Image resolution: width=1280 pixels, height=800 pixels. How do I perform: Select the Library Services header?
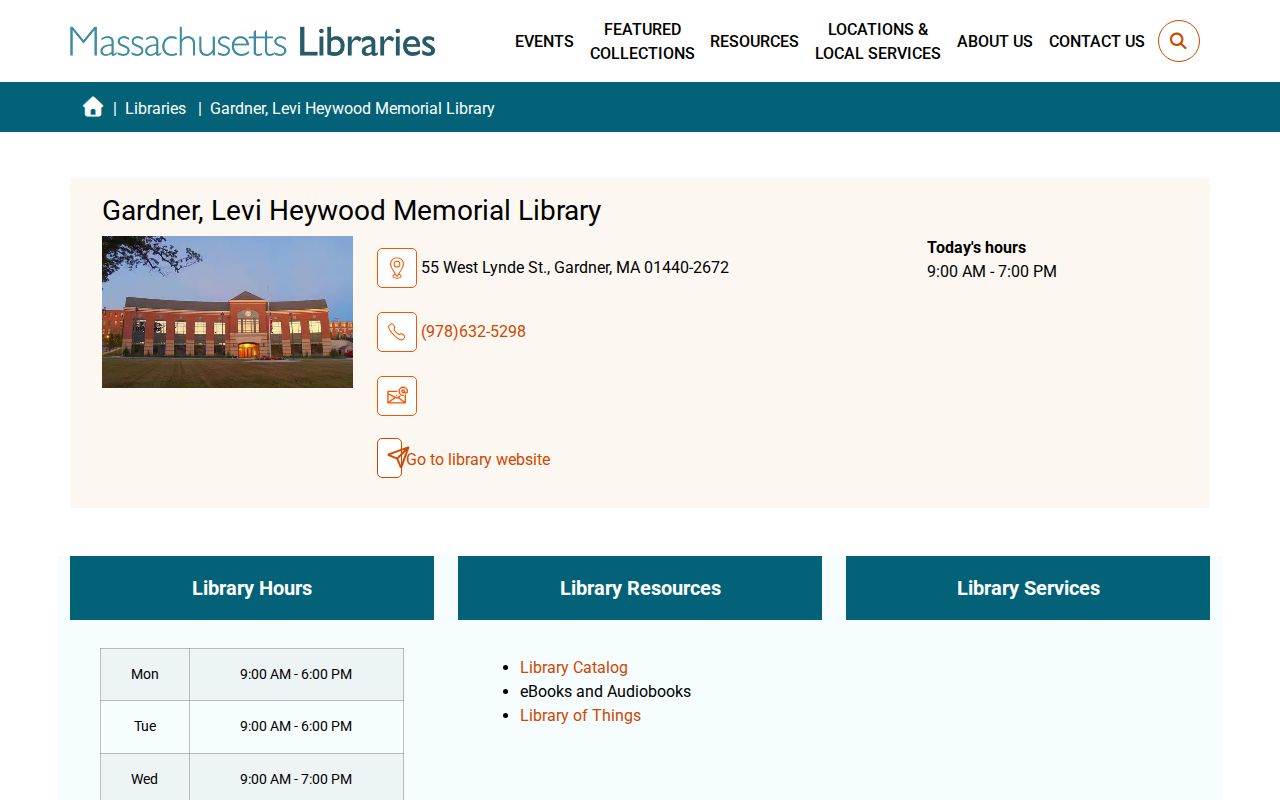tap(1028, 588)
